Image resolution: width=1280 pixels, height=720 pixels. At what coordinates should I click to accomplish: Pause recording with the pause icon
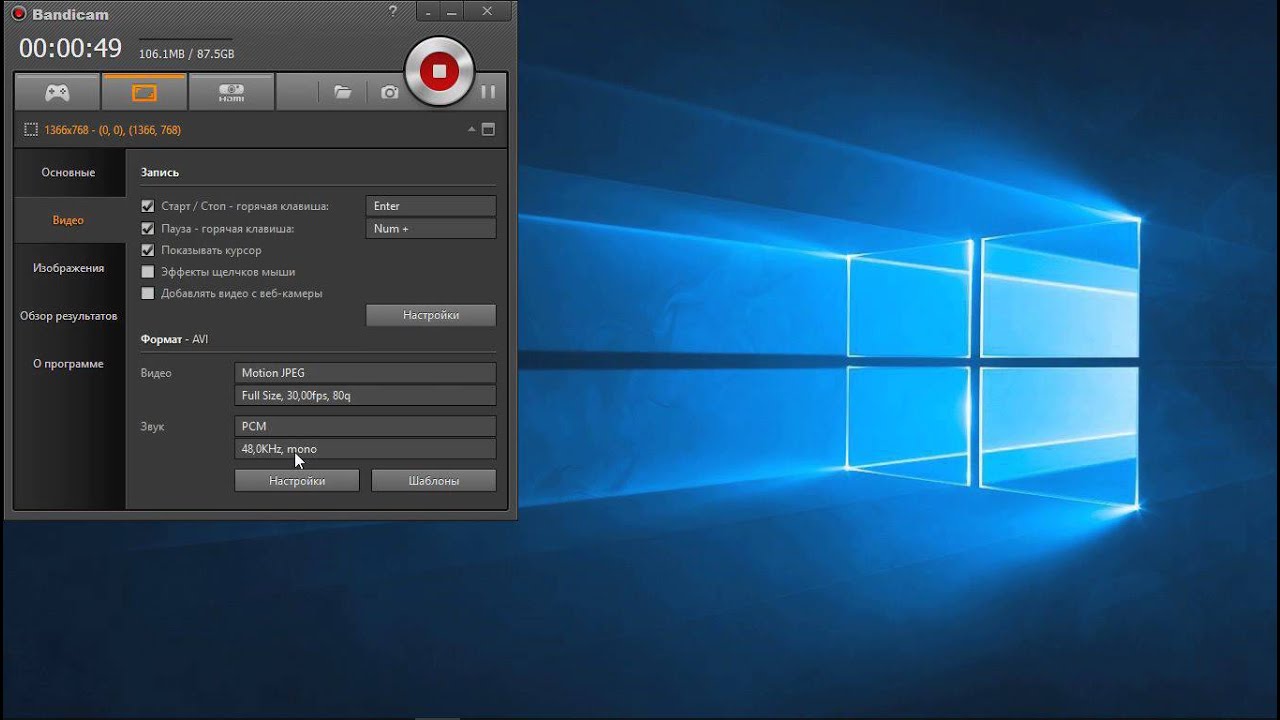[x=488, y=92]
